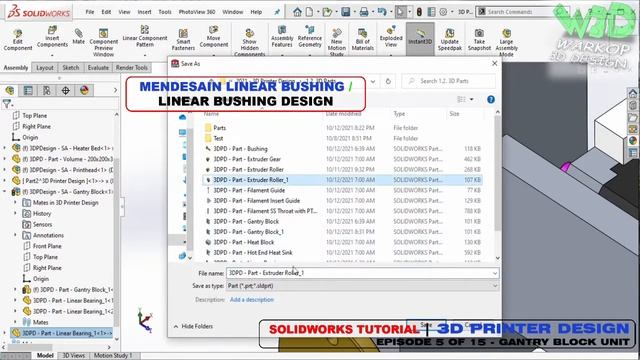This screenshot has width=640, height=360.
Task: Open help in Save As dialog
Action: pyautogui.click(x=491, y=100)
